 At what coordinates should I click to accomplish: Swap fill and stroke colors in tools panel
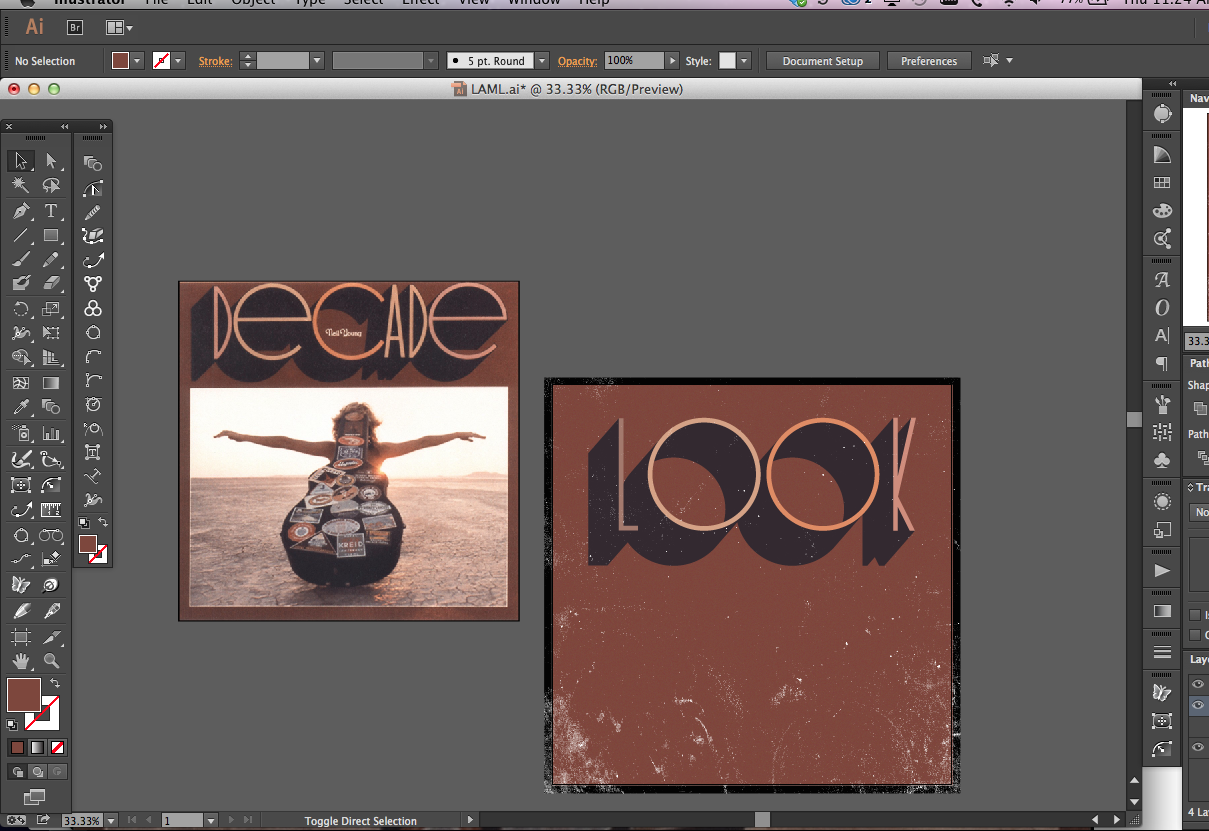pyautogui.click(x=55, y=683)
